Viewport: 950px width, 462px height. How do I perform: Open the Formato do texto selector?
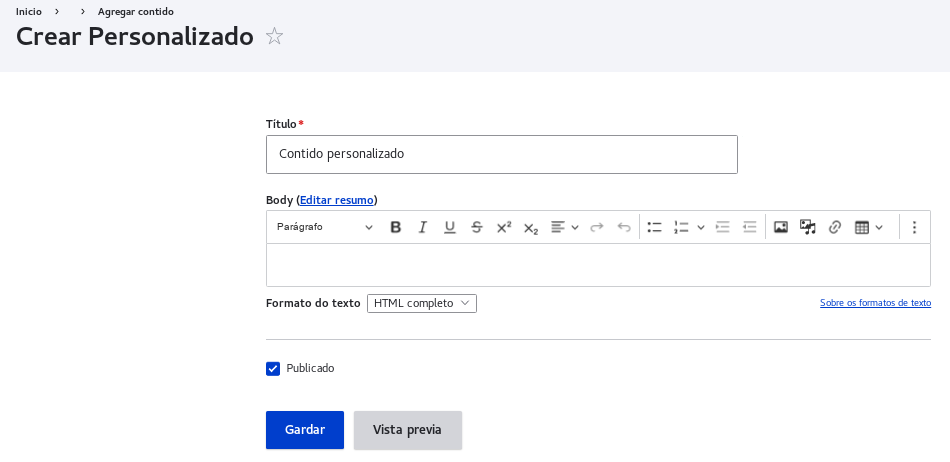click(x=422, y=303)
